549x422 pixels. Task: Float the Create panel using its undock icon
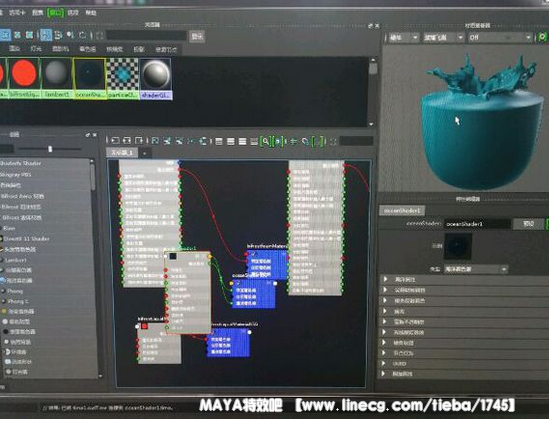pos(88,134)
